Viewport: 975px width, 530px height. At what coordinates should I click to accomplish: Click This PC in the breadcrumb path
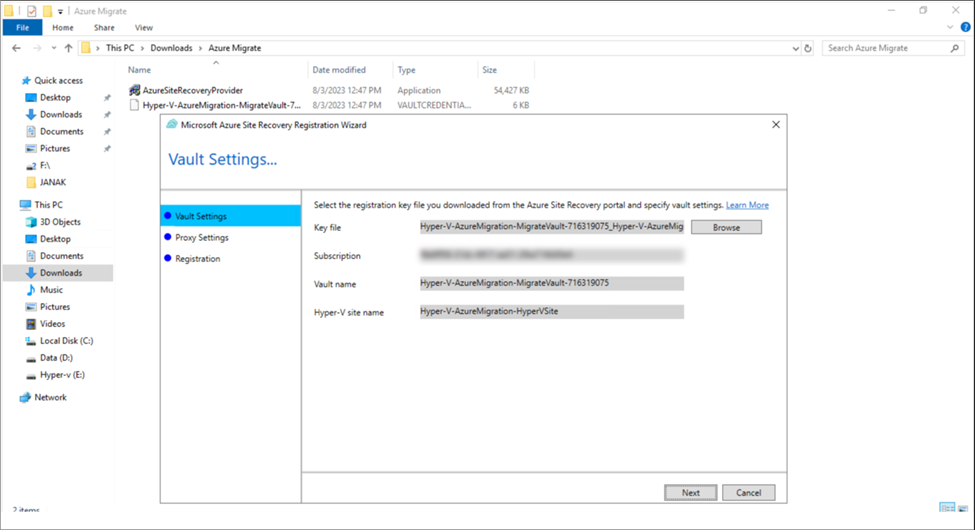[120, 48]
